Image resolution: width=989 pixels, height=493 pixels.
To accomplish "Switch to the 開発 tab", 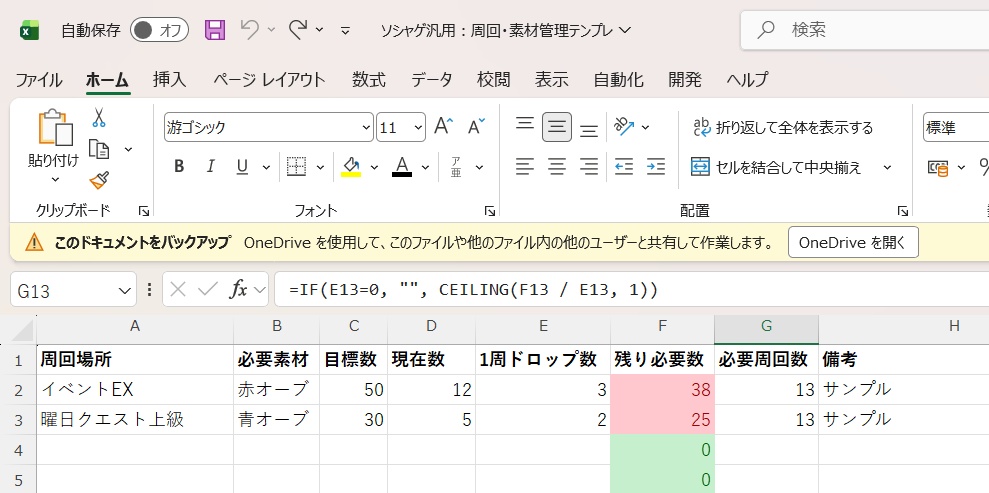I will pos(686,80).
